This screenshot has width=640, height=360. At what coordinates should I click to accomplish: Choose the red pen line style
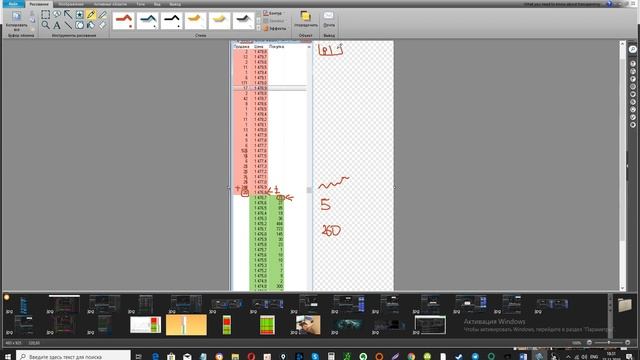tap(124, 20)
